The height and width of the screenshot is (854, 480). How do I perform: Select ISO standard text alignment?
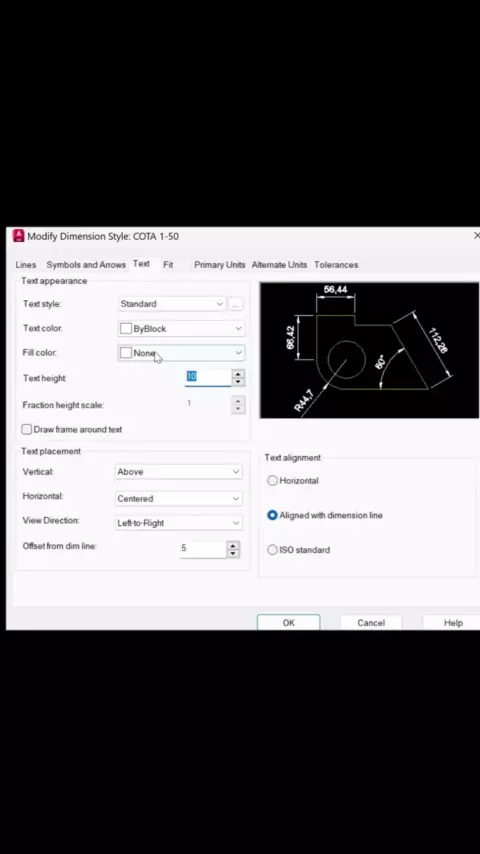[x=272, y=550]
